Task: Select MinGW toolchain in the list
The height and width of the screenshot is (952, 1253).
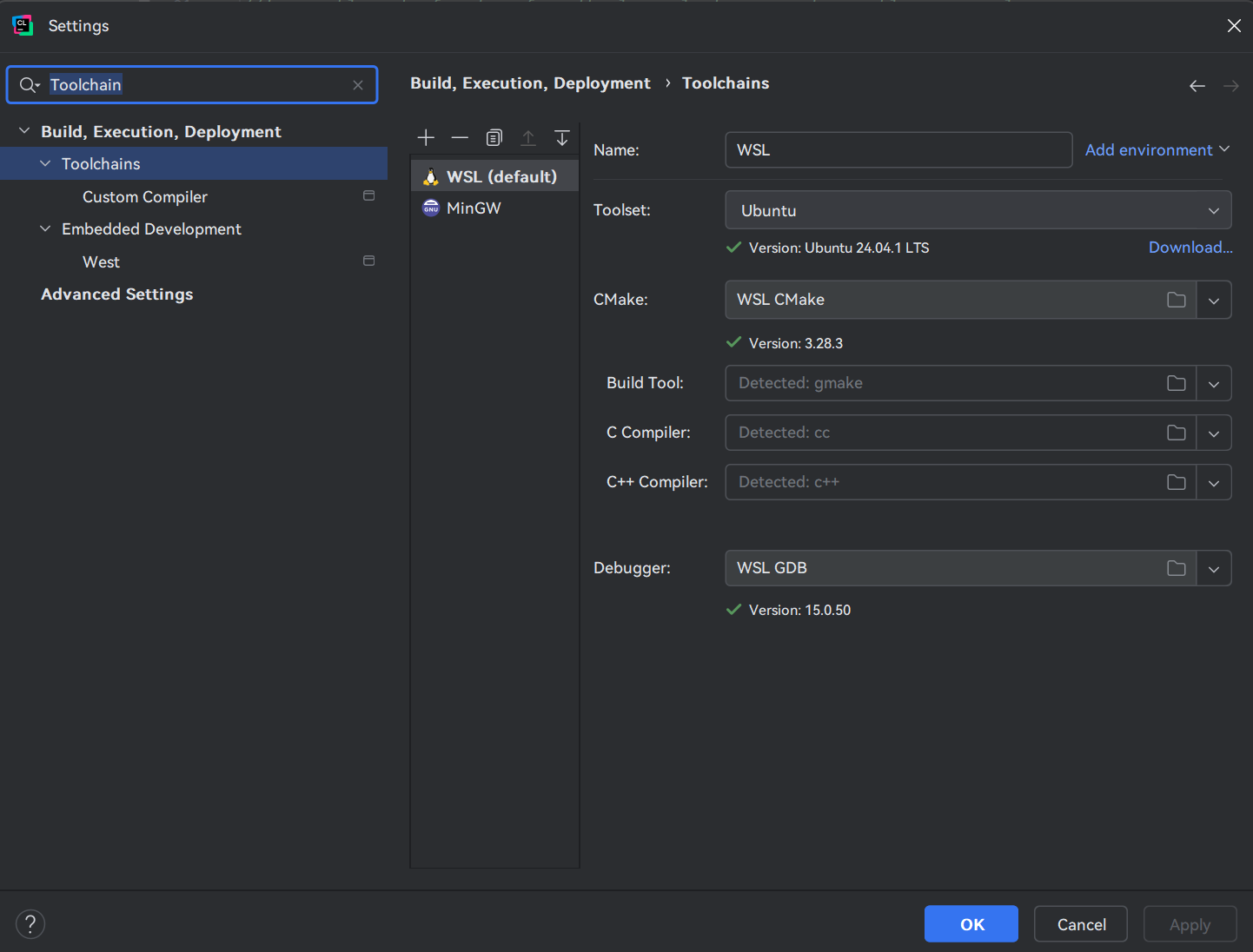Action: (474, 208)
